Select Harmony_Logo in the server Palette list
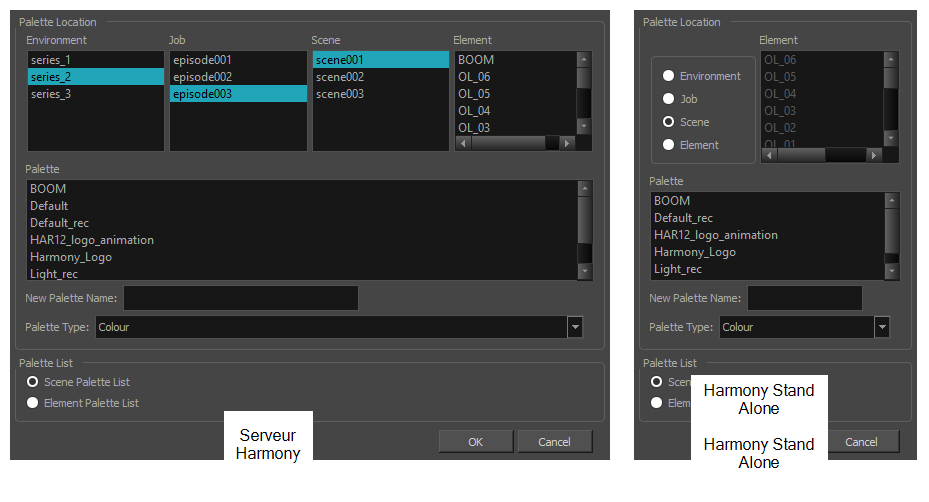The height and width of the screenshot is (502, 929). 302,257
